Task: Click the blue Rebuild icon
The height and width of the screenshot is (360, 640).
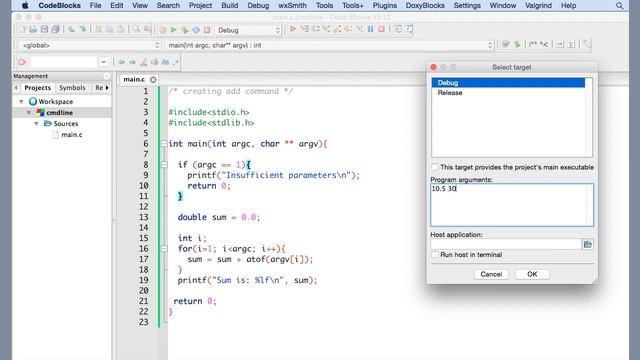Action: [196, 30]
